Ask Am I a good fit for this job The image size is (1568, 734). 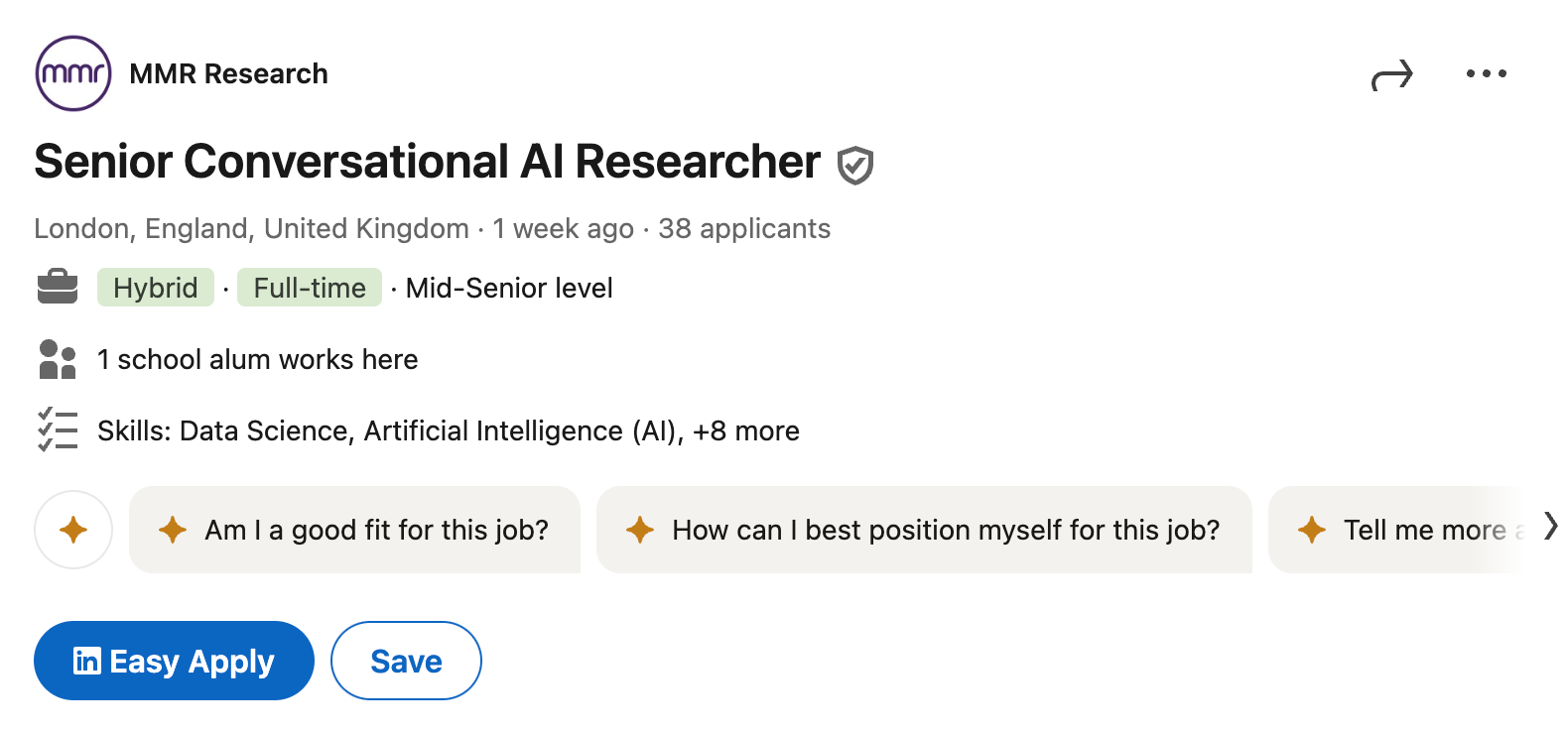[354, 530]
